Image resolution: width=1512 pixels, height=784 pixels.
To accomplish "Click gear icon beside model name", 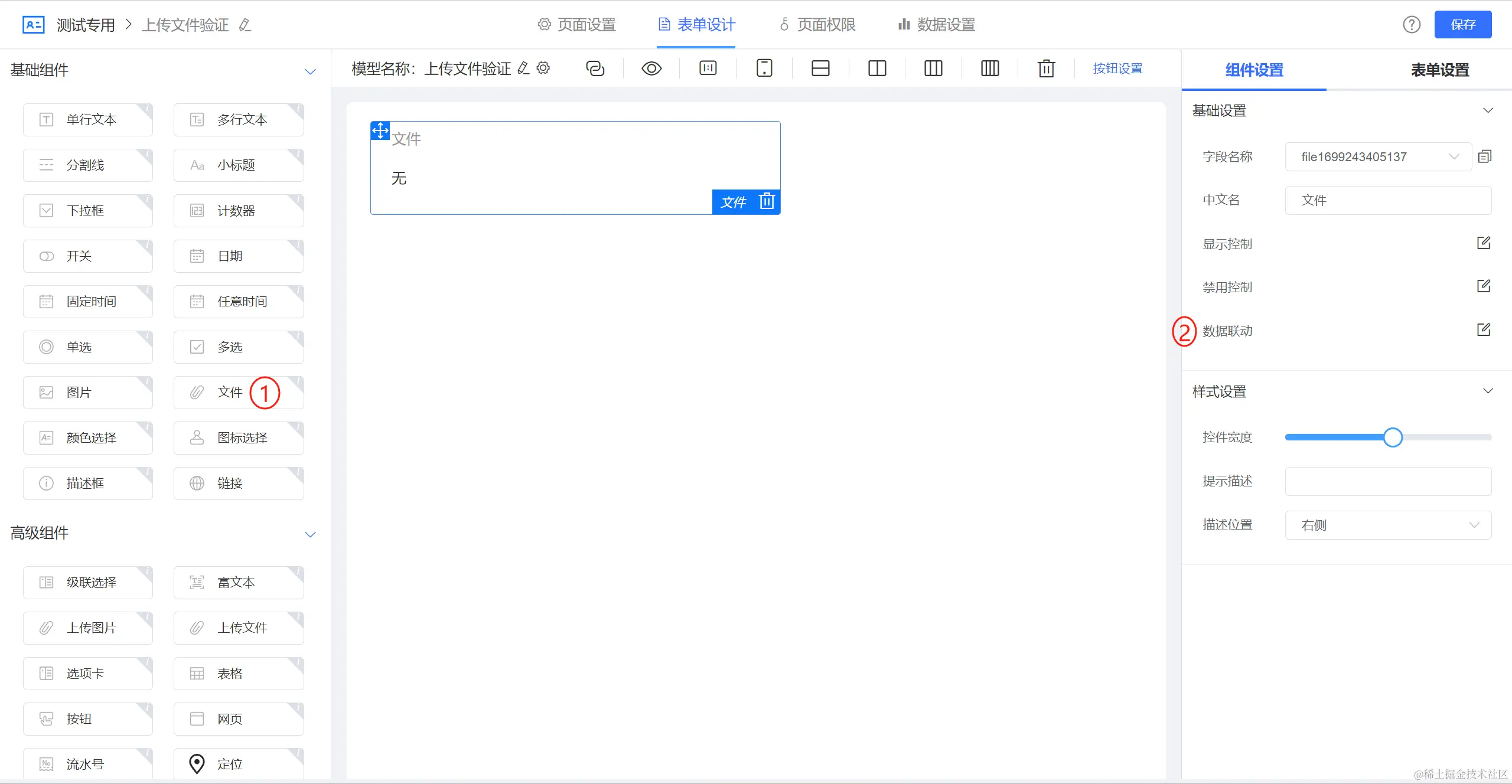I will click(543, 68).
